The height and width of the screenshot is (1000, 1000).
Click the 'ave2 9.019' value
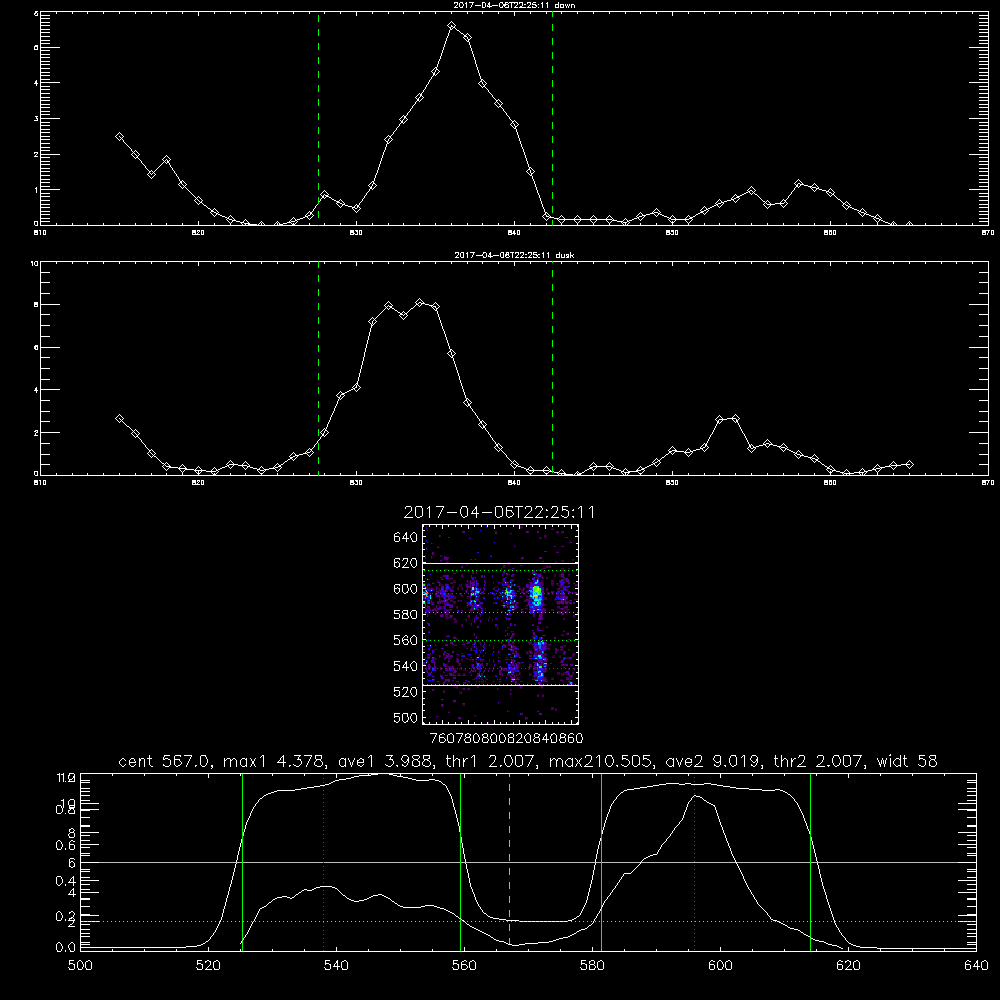click(712, 761)
